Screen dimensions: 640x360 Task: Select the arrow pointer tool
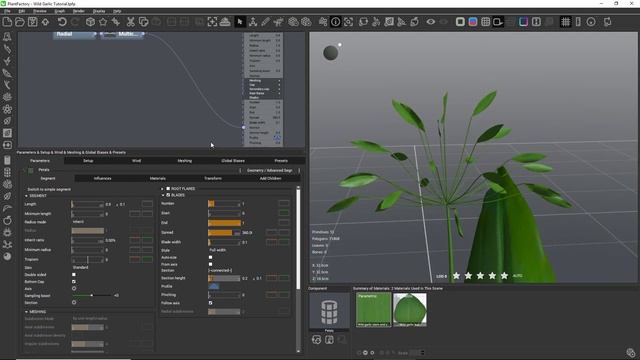(x=240, y=22)
